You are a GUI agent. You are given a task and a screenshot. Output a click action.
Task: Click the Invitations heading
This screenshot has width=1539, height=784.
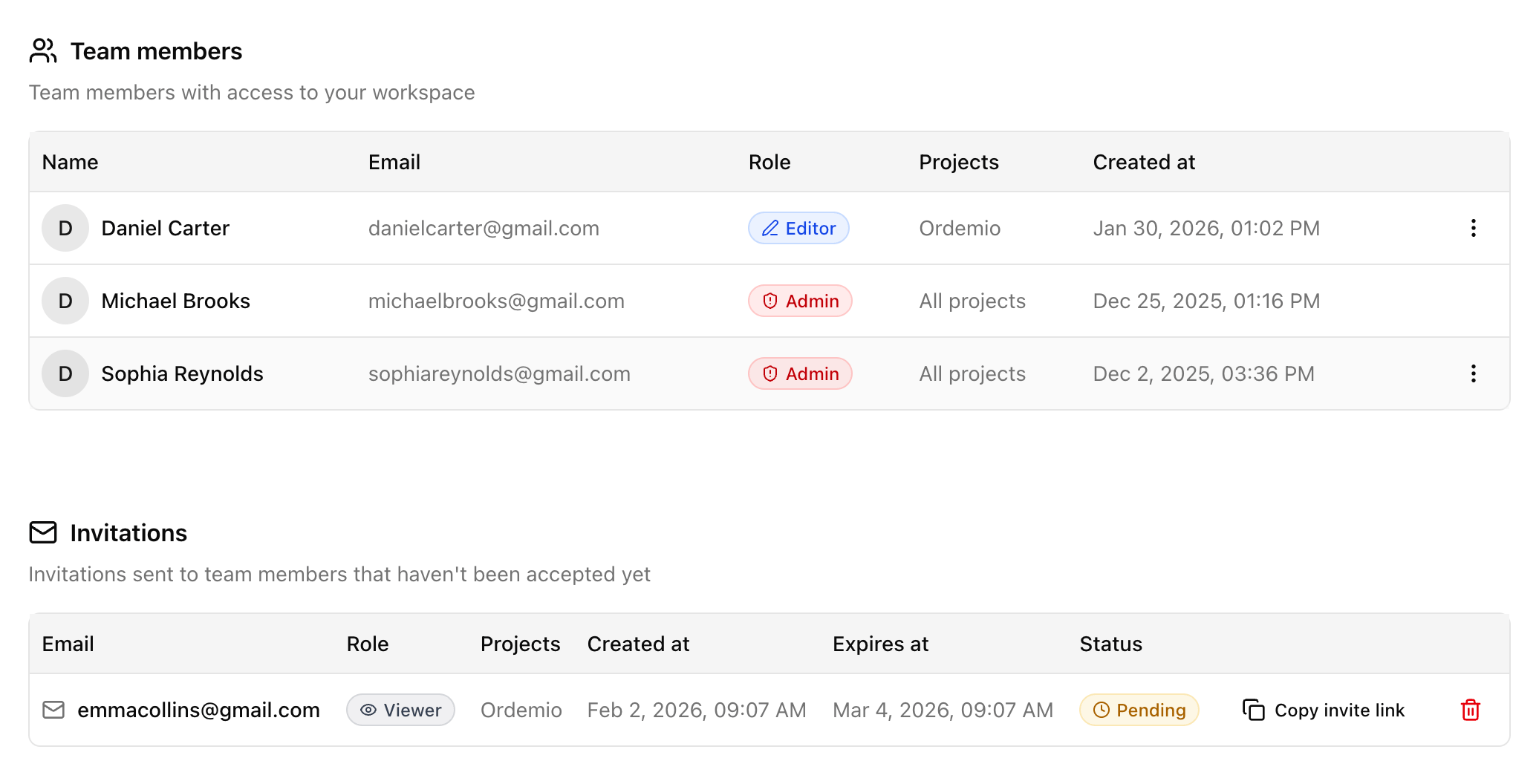(x=128, y=533)
